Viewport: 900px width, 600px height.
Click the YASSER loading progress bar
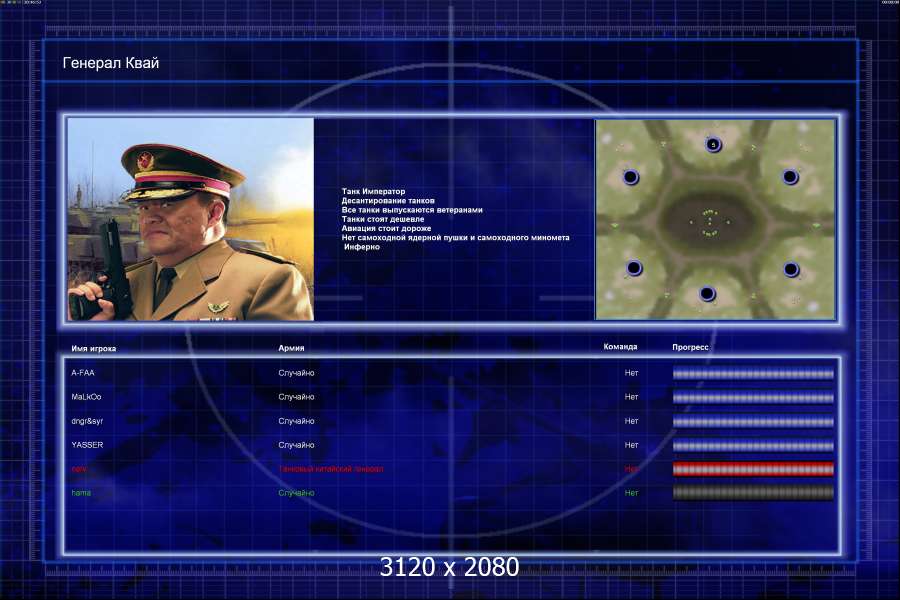tap(753, 446)
